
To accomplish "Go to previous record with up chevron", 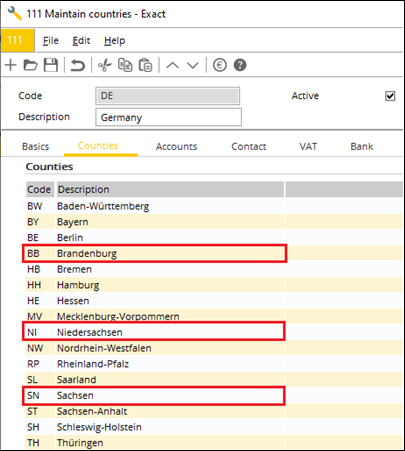I will point(172,65).
